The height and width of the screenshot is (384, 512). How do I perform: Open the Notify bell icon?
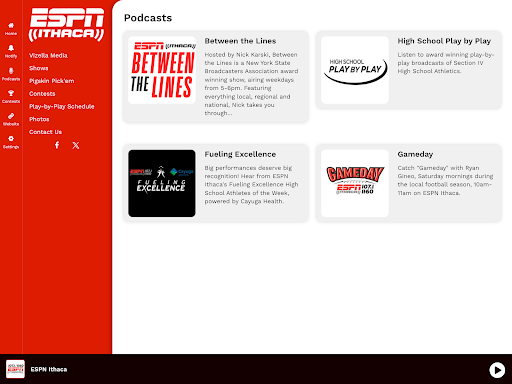click(11, 51)
